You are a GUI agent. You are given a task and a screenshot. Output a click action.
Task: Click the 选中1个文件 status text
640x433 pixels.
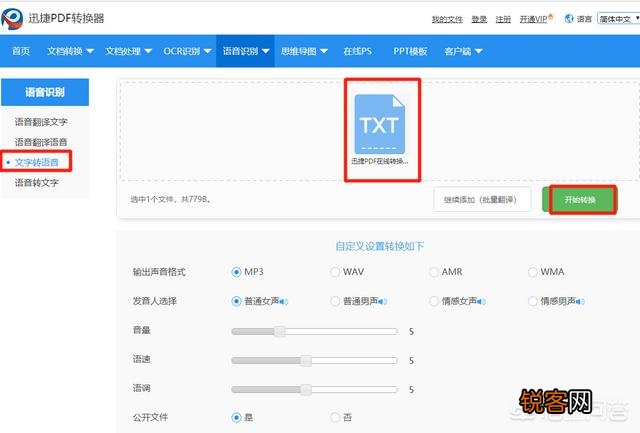tap(171, 199)
